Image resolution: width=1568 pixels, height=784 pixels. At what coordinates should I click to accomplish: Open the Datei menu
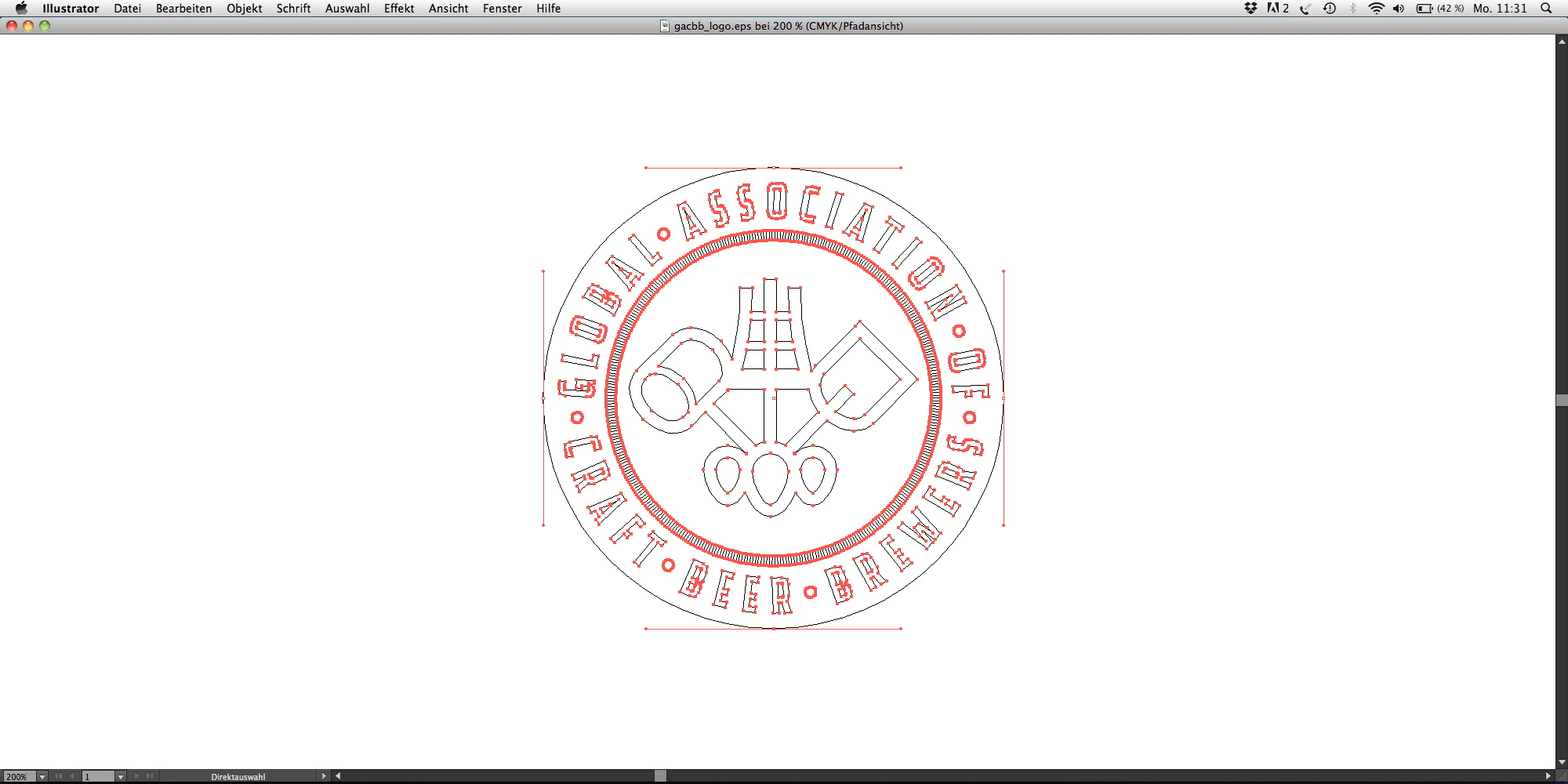click(127, 8)
